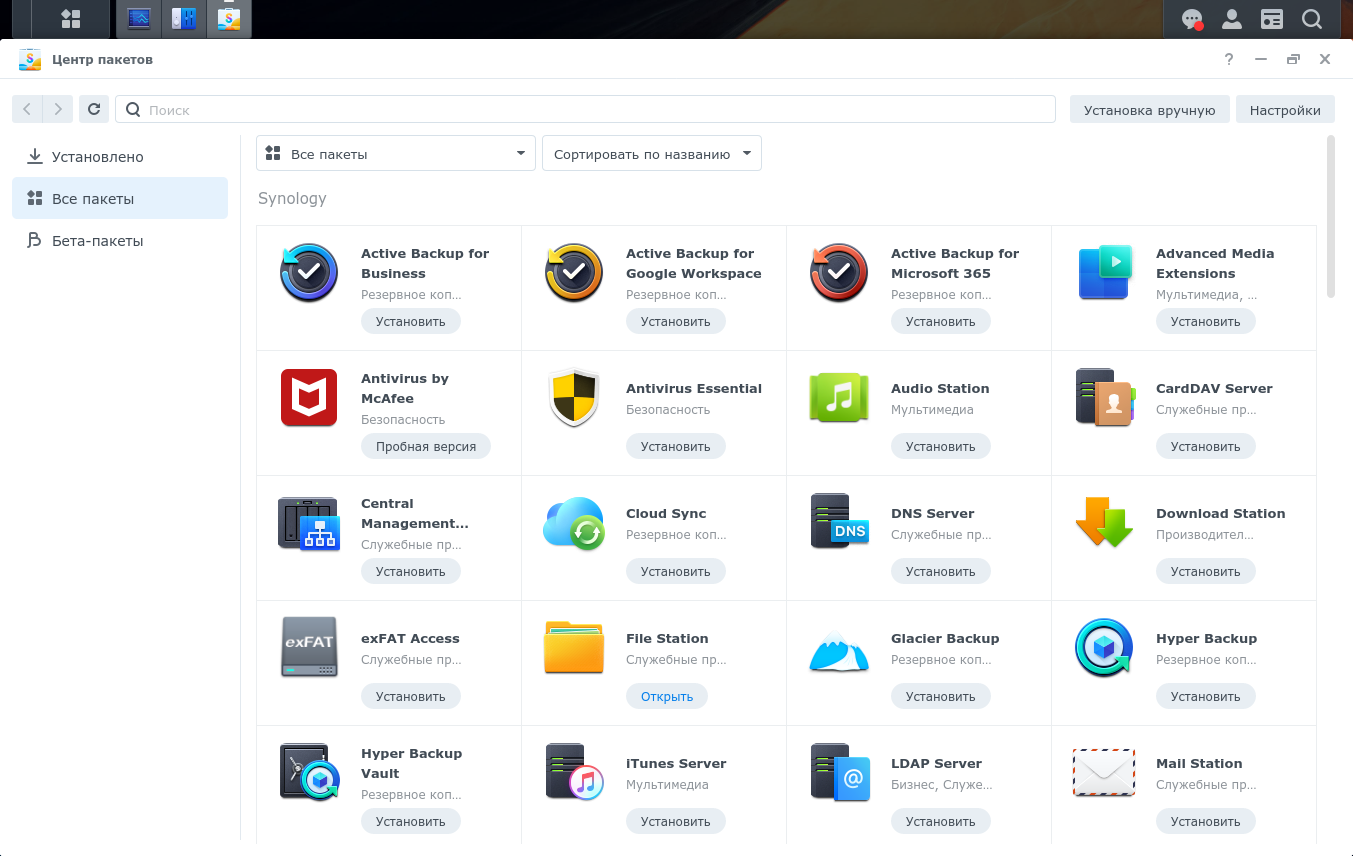Select the Active Backup for Microsoft 365 icon

pyautogui.click(x=839, y=272)
